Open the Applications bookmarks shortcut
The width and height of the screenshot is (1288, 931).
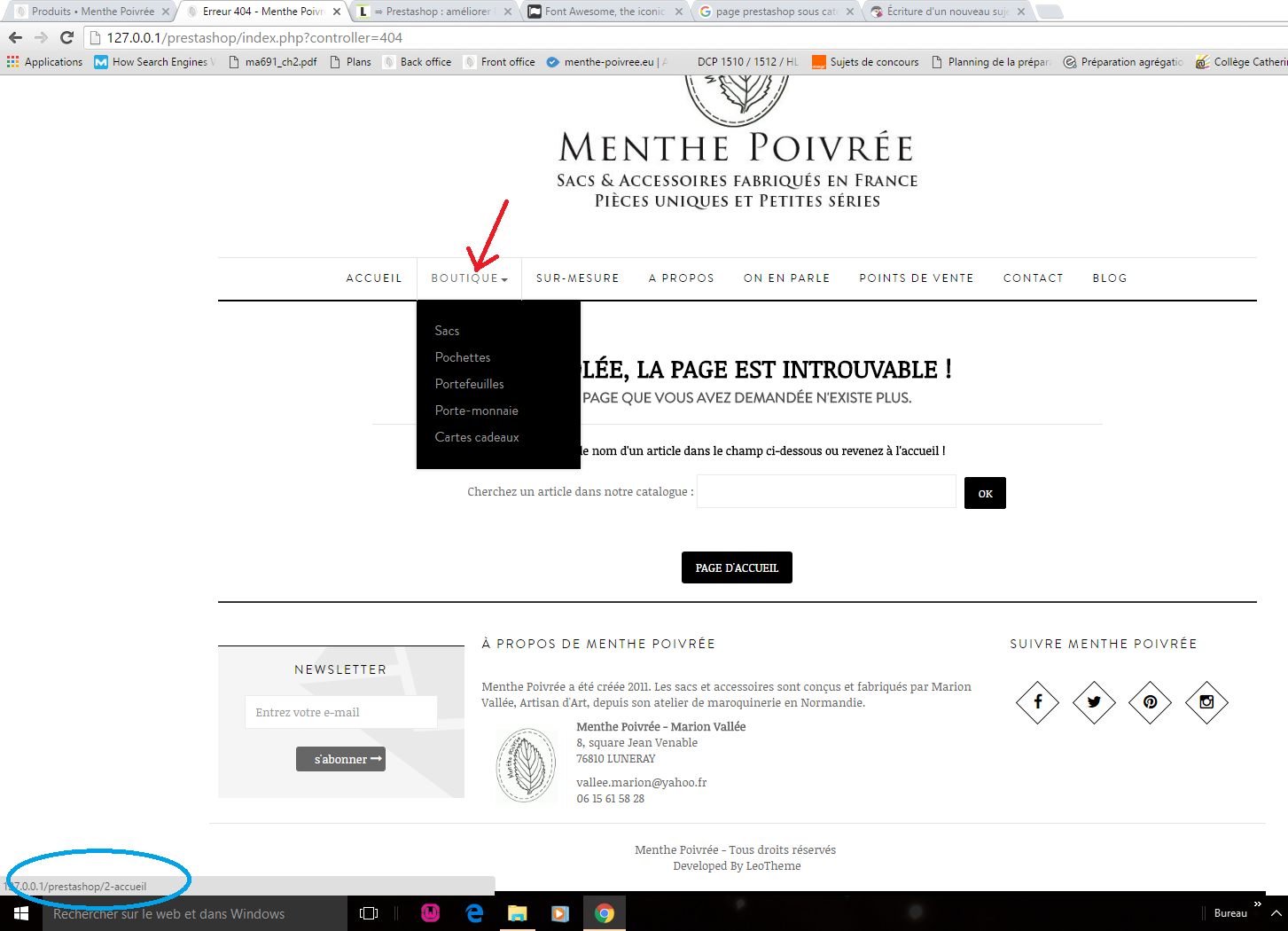click(x=44, y=62)
